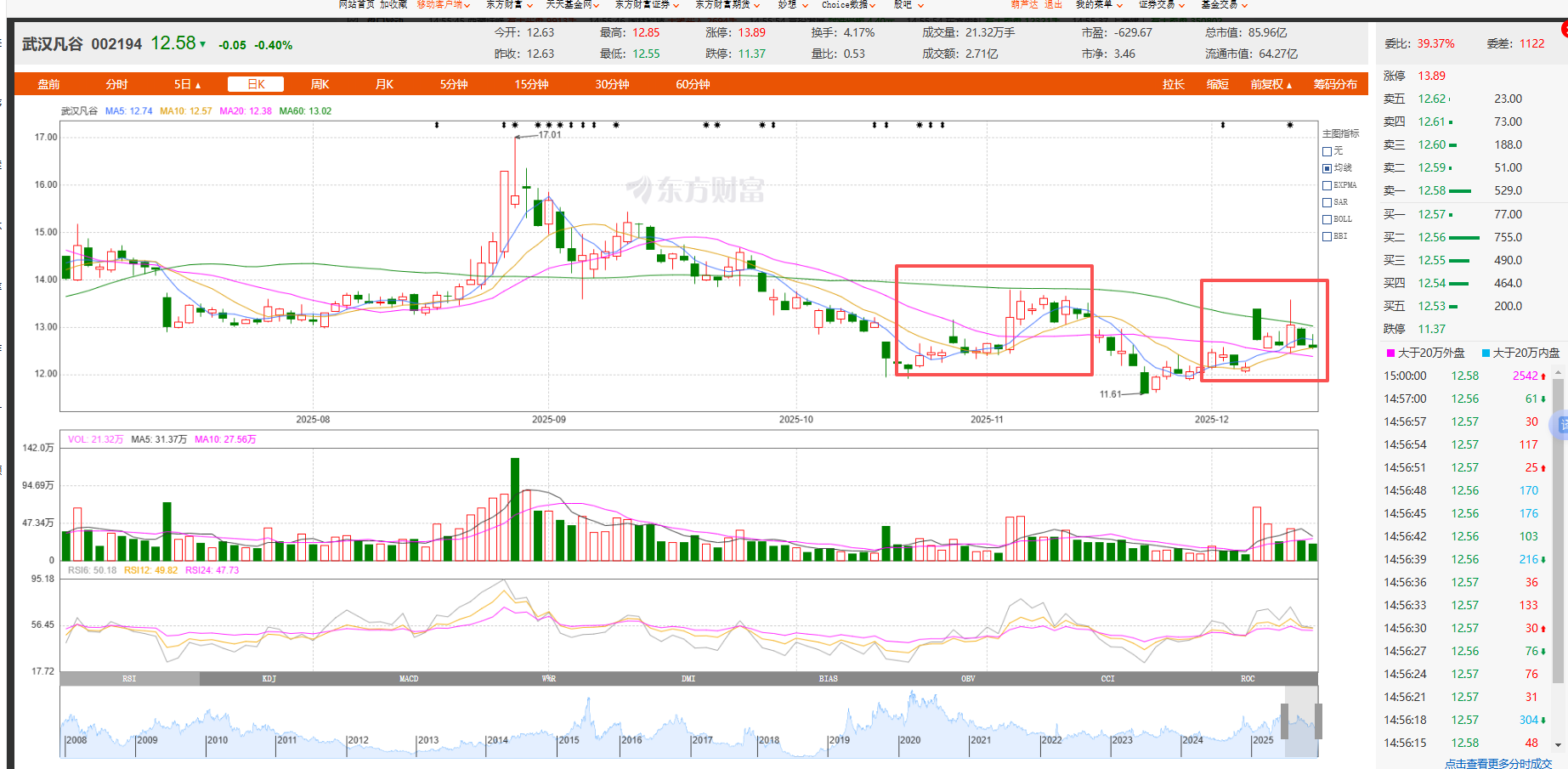Toggle the 均线 moving average checkbox
1568x769 pixels.
click(x=1327, y=168)
